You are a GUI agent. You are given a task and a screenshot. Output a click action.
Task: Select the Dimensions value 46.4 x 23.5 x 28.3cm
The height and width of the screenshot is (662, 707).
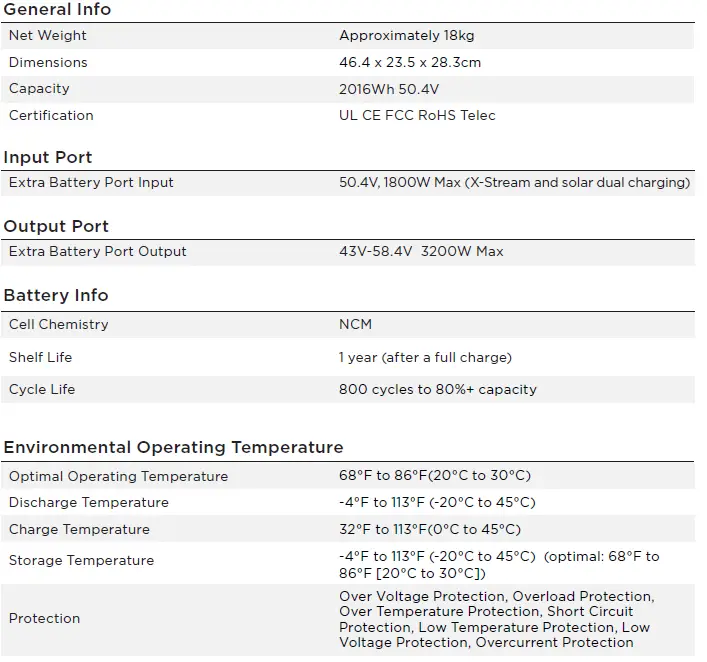point(410,62)
